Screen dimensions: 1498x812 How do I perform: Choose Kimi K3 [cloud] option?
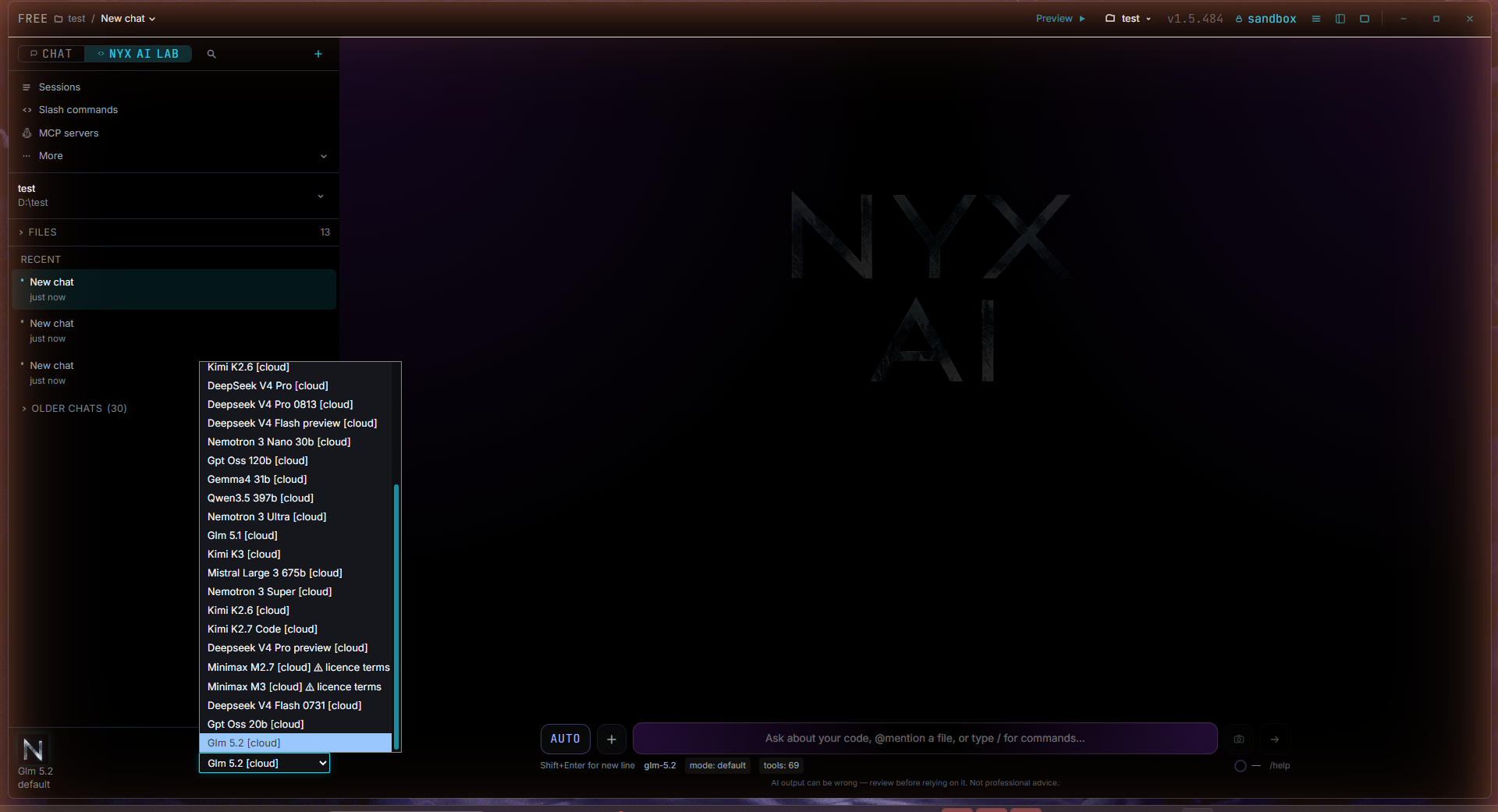click(x=296, y=555)
